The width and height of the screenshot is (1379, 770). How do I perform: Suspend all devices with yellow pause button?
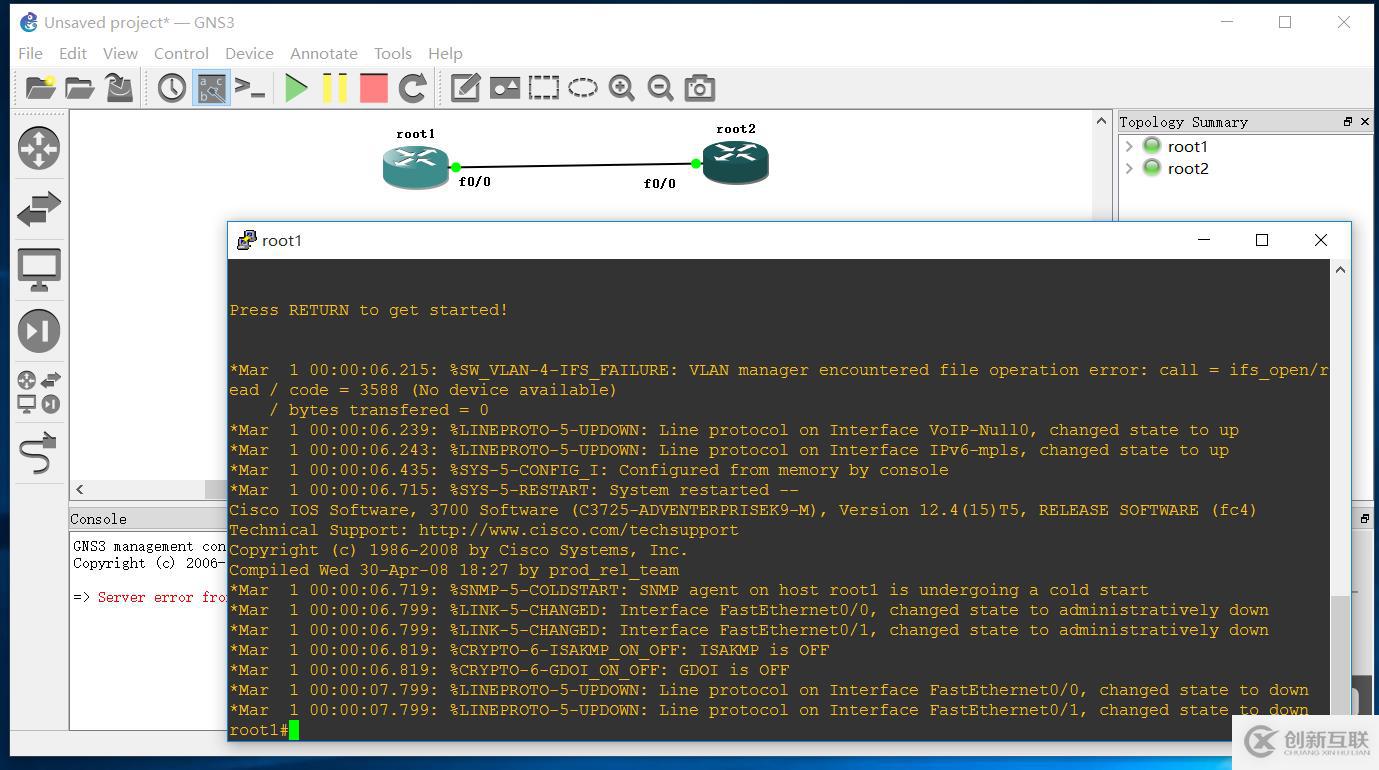(335, 88)
